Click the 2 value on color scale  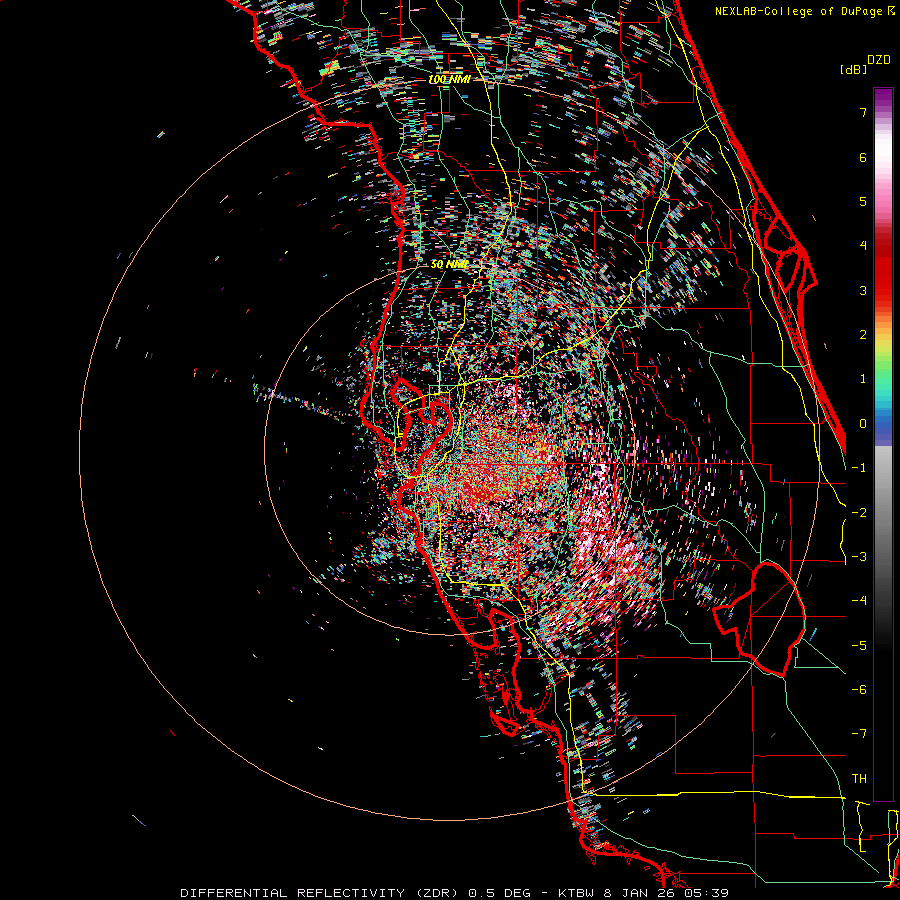tap(863, 335)
